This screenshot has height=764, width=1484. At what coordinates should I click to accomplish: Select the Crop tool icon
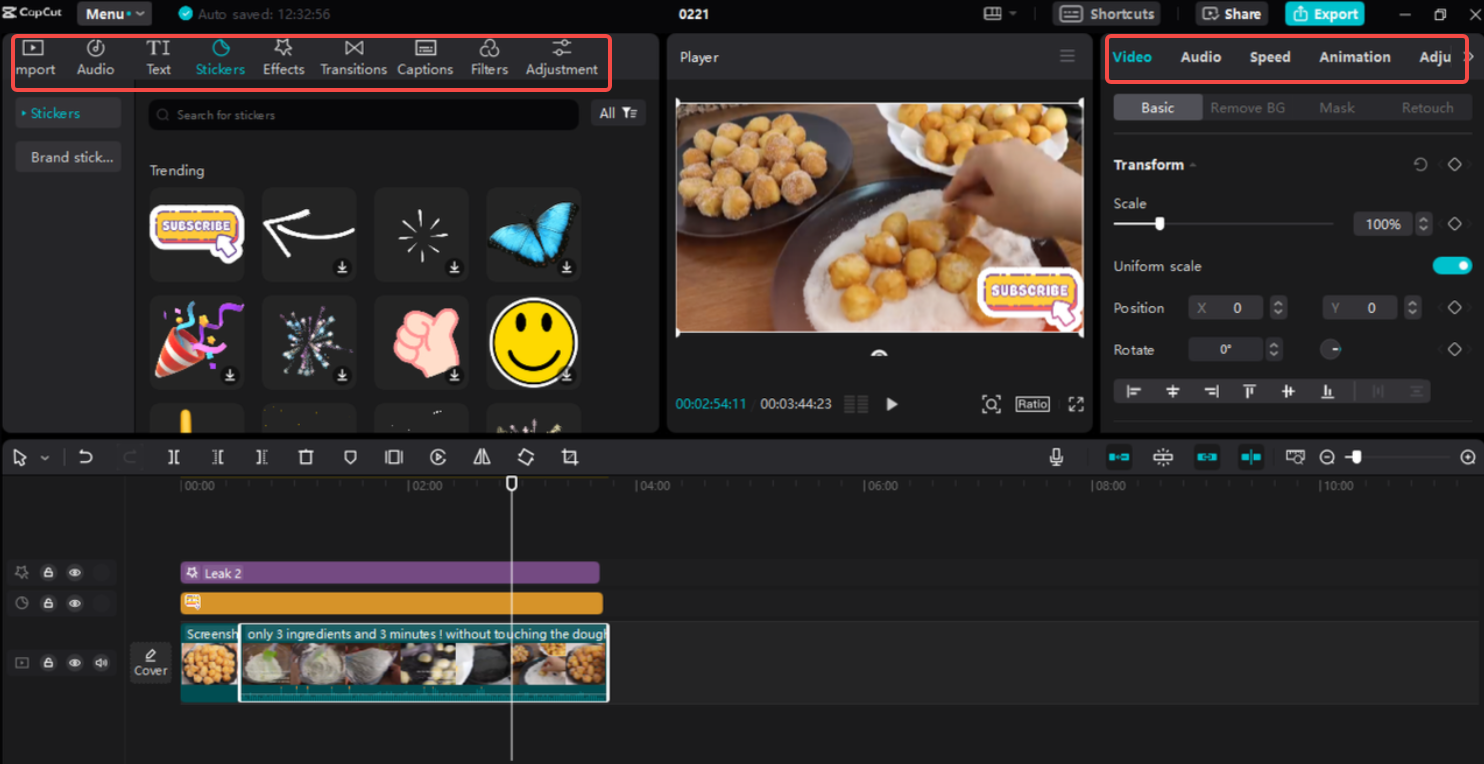(570, 457)
